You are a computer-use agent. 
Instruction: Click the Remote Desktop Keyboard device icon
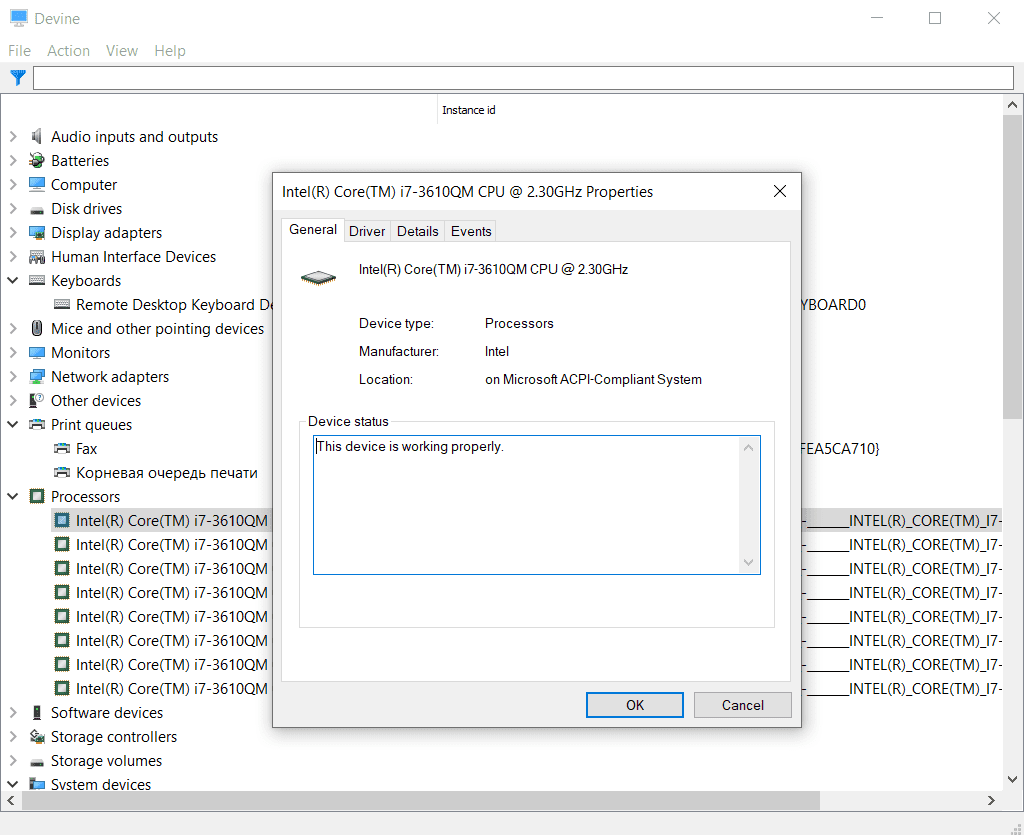[x=61, y=305]
